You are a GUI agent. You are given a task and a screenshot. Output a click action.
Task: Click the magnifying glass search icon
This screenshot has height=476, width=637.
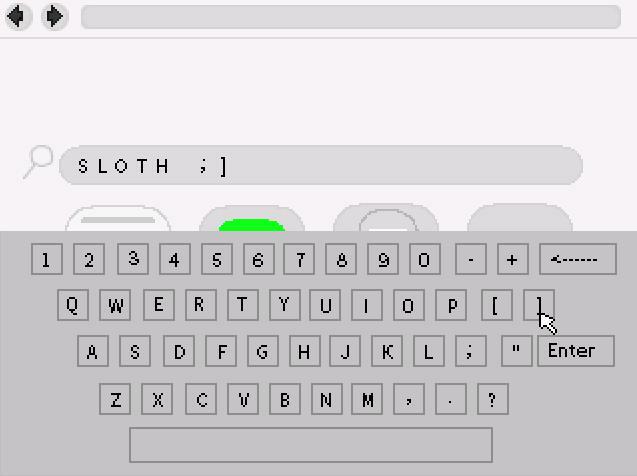click(39, 162)
